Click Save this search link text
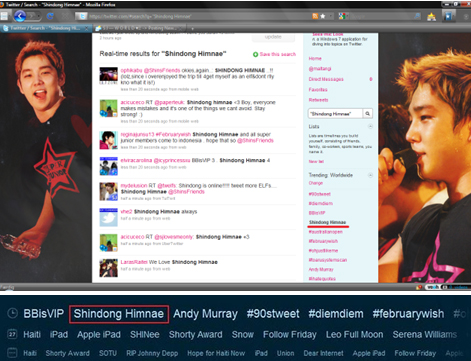The height and width of the screenshot is (361, 471). click(278, 54)
